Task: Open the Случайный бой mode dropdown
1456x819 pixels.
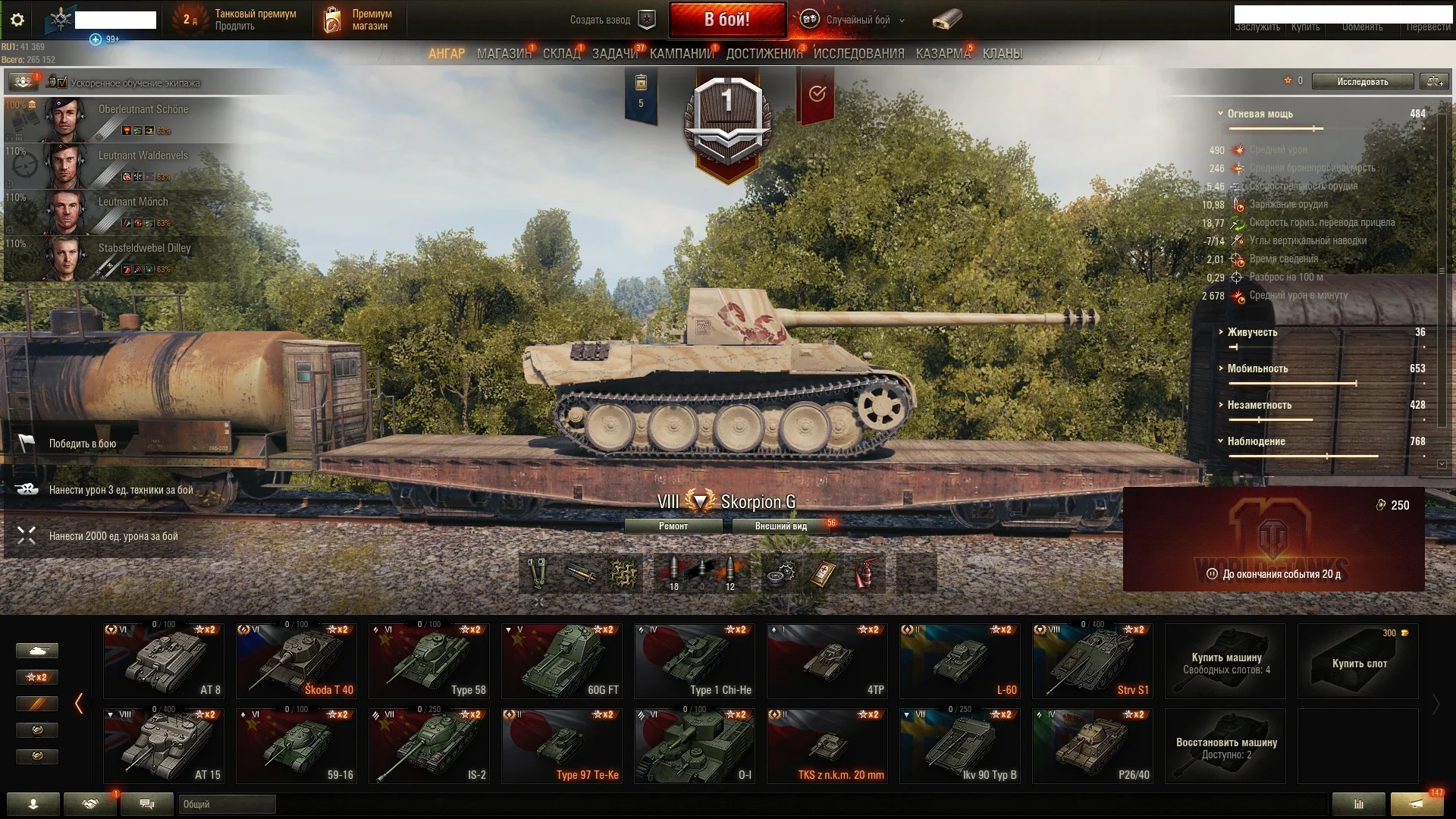Action: [854, 20]
